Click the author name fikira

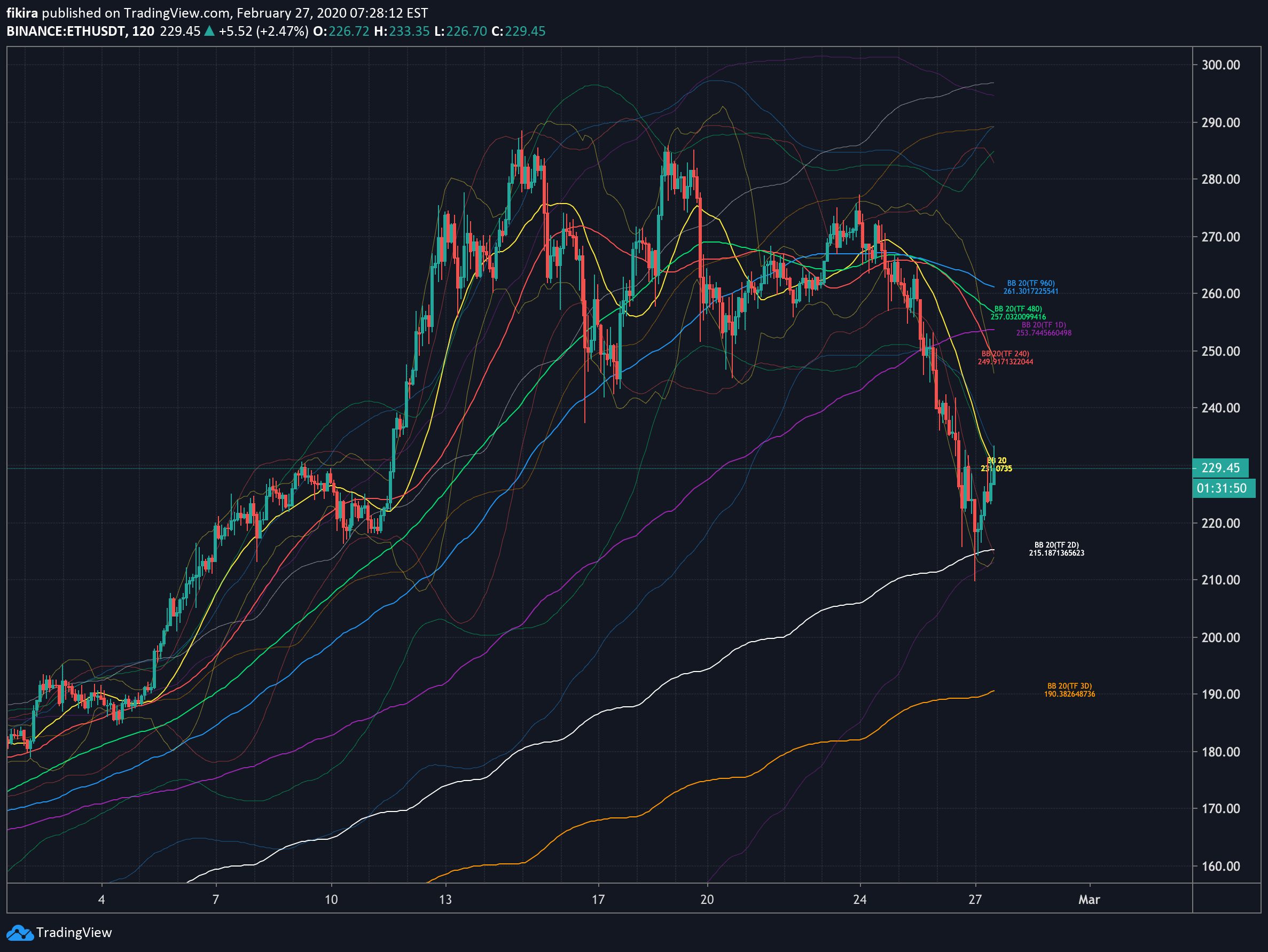click(x=22, y=13)
